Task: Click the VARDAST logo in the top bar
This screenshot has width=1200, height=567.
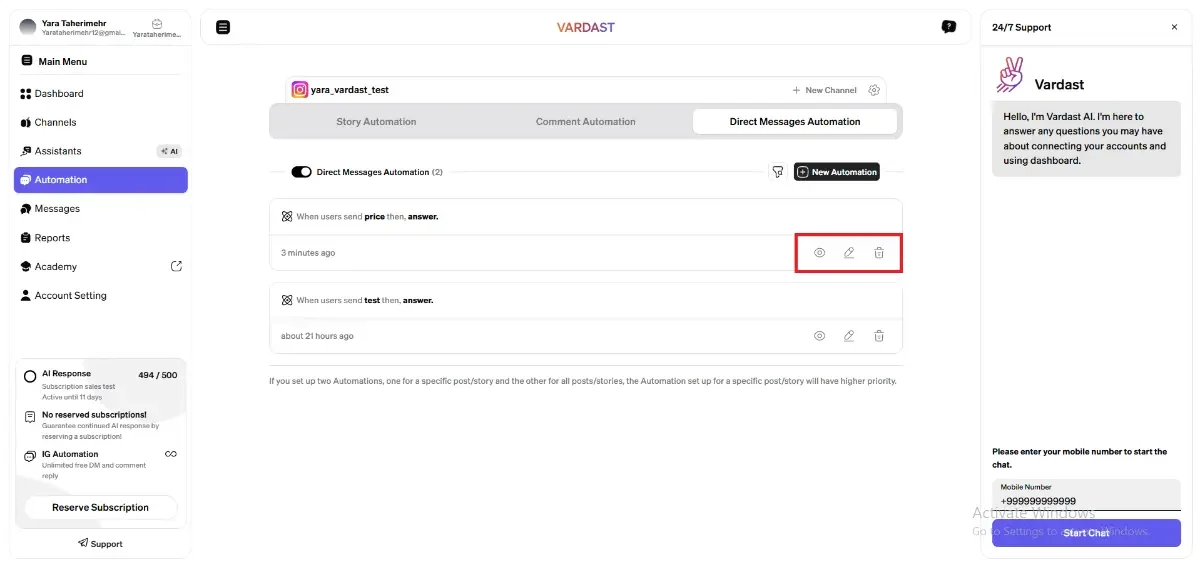Action: (x=586, y=27)
